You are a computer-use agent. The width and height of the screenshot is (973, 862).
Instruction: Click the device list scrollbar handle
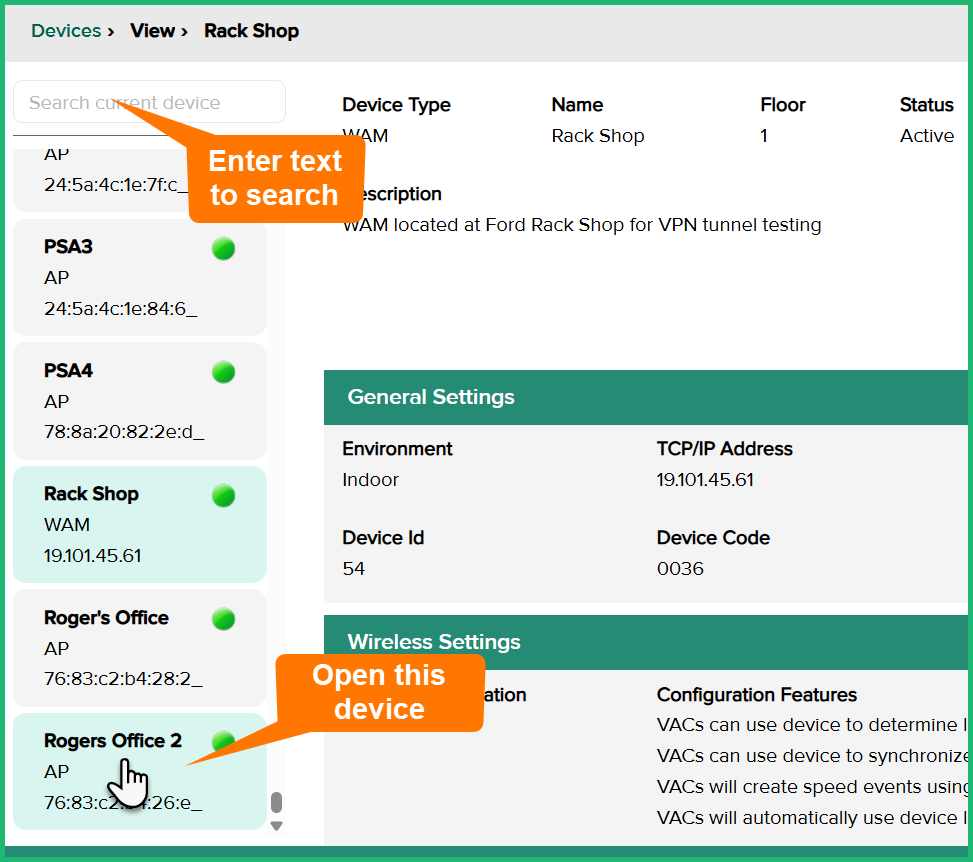click(x=277, y=803)
